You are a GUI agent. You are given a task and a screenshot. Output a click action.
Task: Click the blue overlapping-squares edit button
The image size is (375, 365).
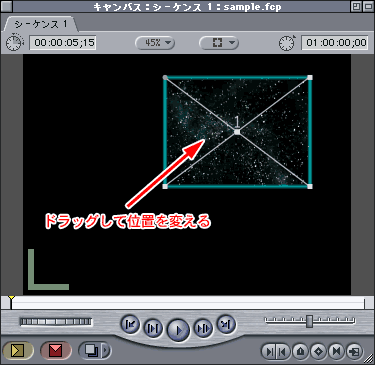pyautogui.click(x=91, y=350)
